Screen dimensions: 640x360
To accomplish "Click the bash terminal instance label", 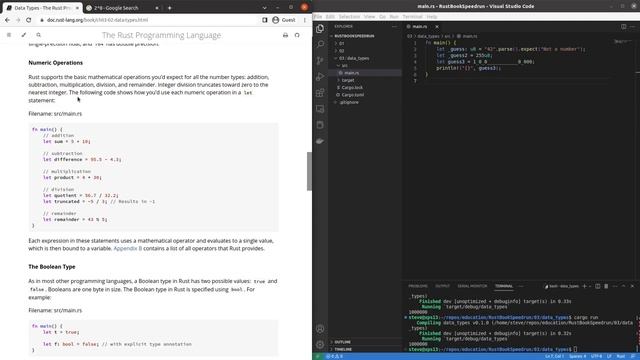I will tap(562, 286).
